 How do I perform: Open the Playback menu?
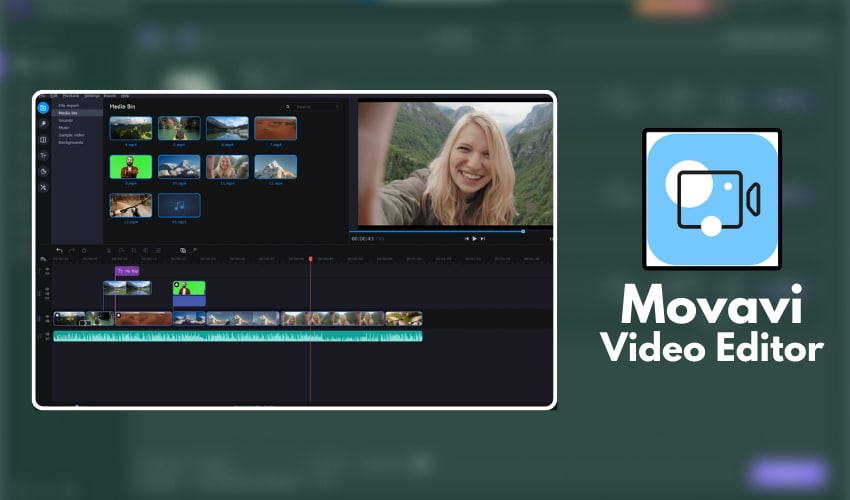click(x=71, y=96)
